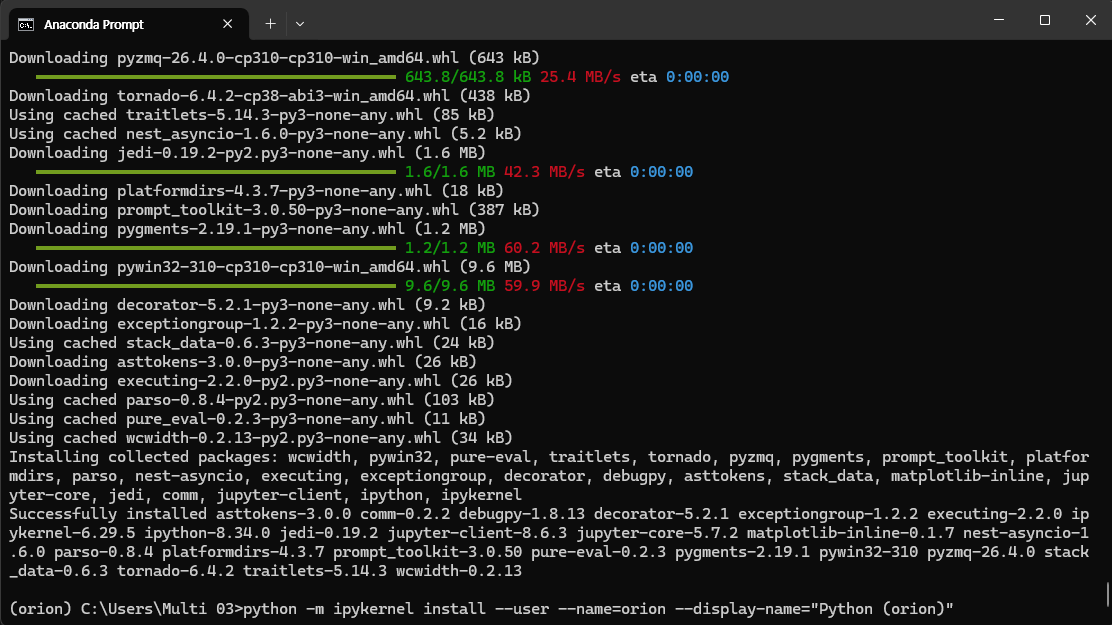Click the line 'Using cached traitlets-5.14.3-py3-none-any.whl'
Screen dimensions: 1112x625
coord(252,115)
